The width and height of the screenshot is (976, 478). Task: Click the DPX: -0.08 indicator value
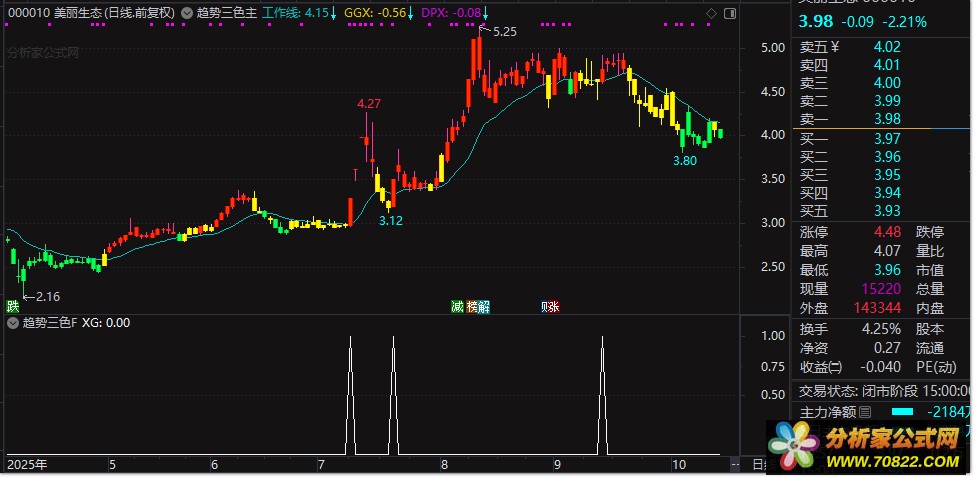point(451,12)
